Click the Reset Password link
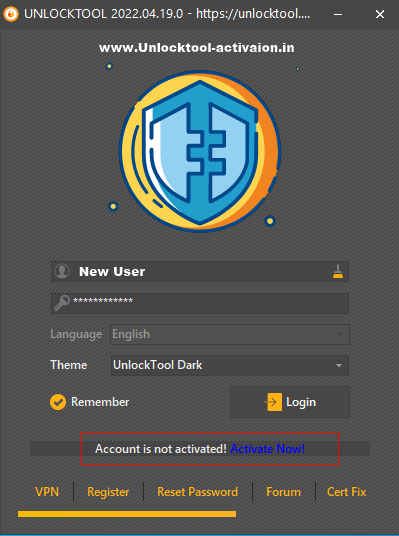The height and width of the screenshot is (536, 399). pos(197,492)
